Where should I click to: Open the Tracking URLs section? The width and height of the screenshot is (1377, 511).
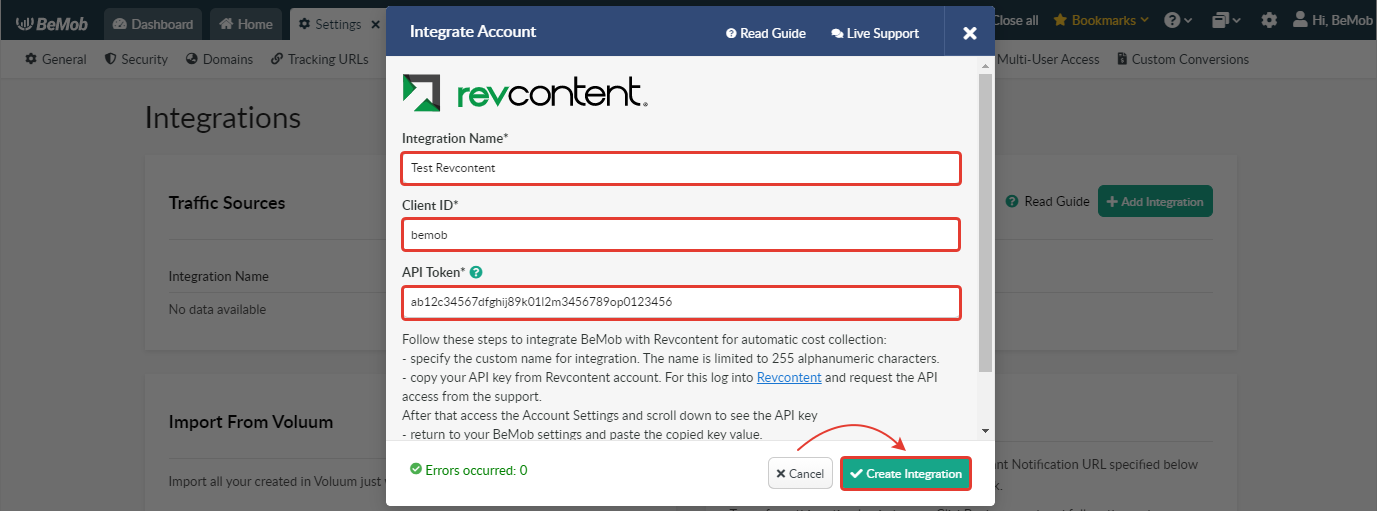(319, 59)
